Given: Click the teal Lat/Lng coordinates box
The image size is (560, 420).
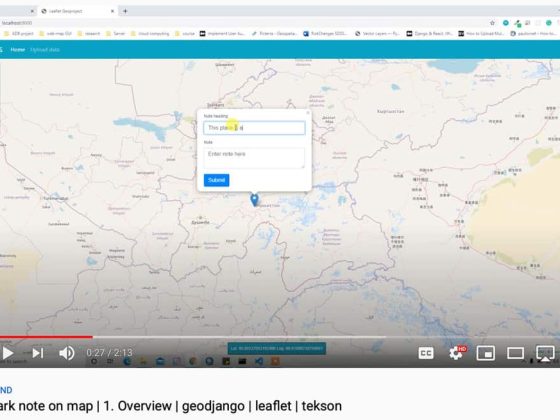Looking at the screenshot, I should (x=276, y=348).
